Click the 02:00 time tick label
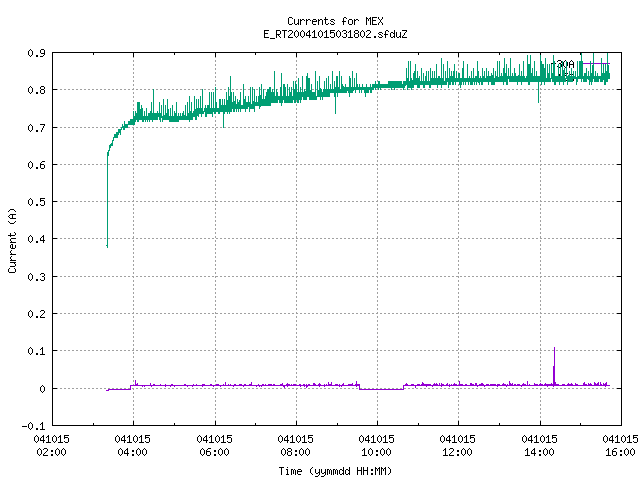640x480 pixels. 51,452
